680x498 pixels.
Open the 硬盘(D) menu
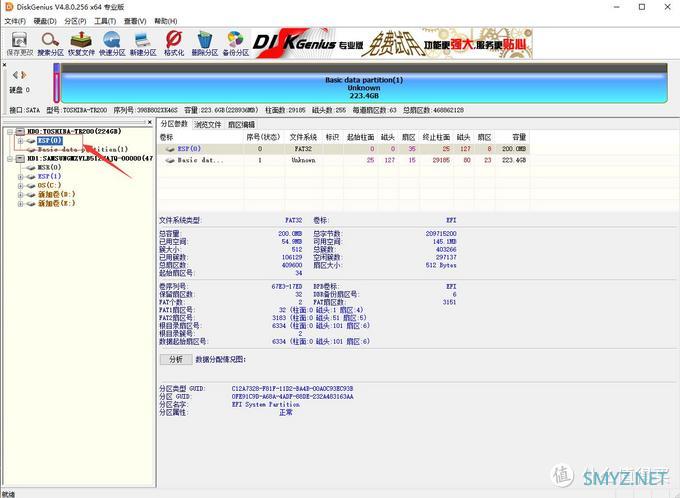point(45,21)
